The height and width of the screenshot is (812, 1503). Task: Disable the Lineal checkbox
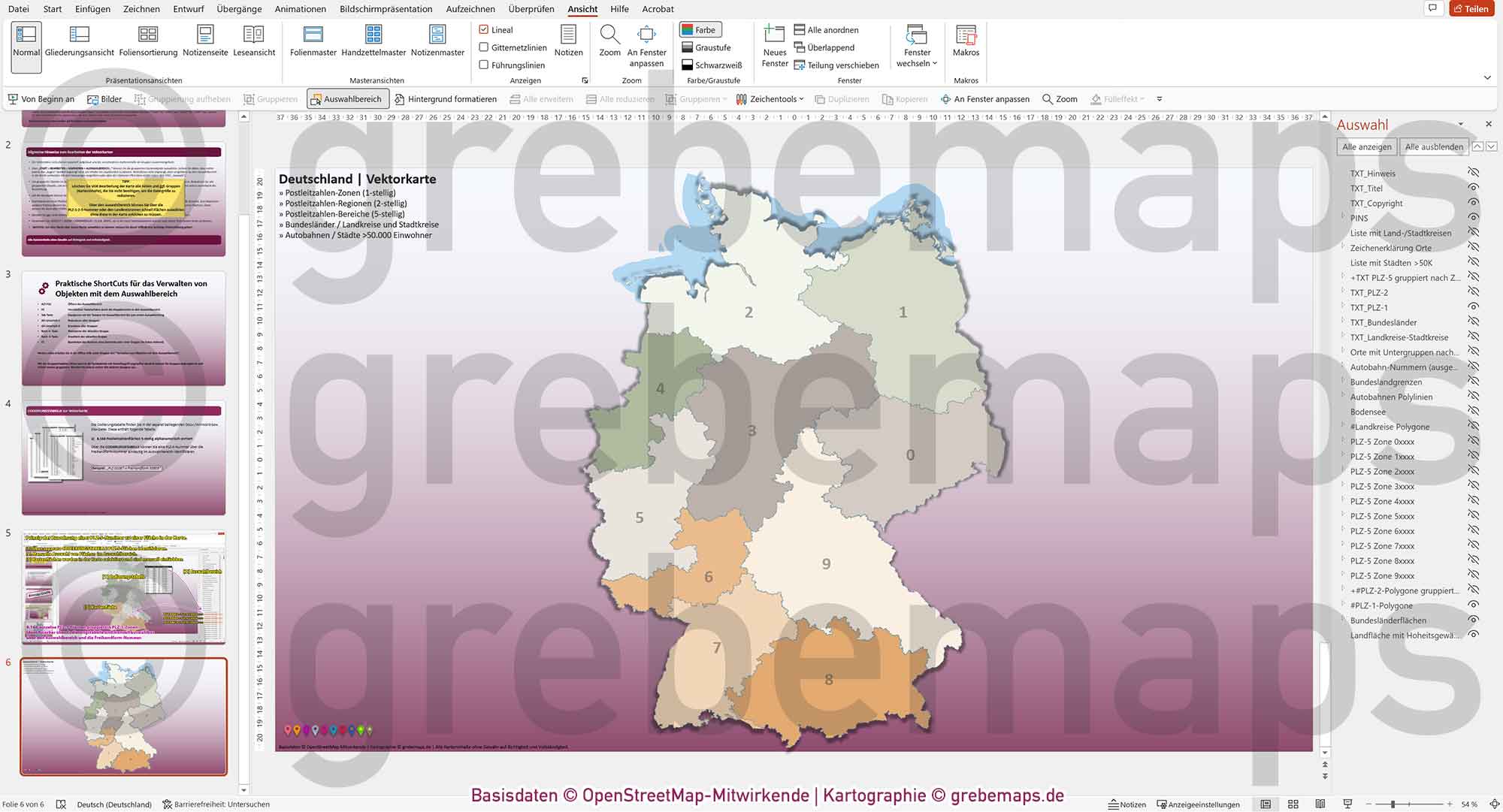484,29
